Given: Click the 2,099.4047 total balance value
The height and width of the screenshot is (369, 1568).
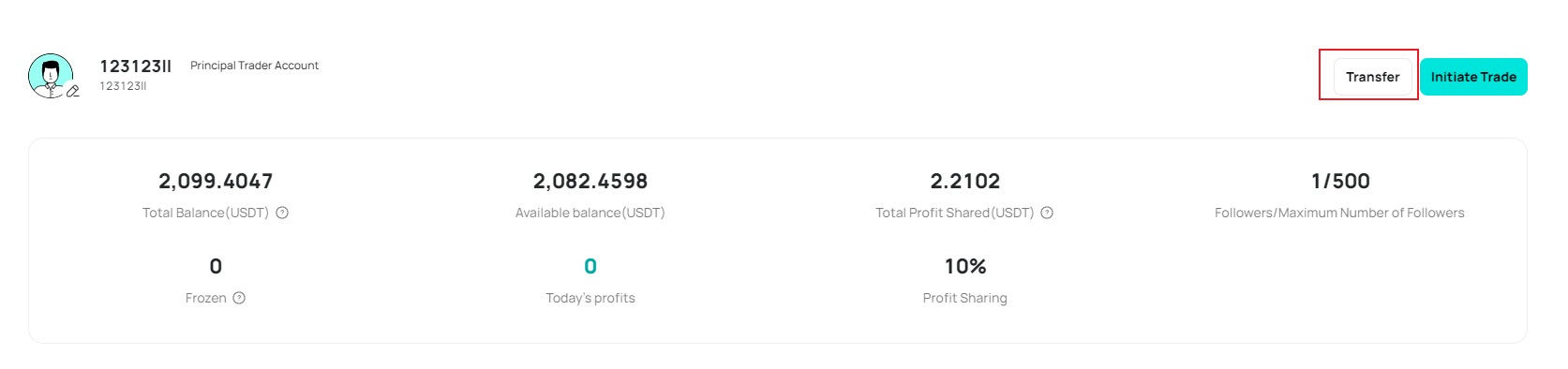Looking at the screenshot, I should (x=216, y=181).
